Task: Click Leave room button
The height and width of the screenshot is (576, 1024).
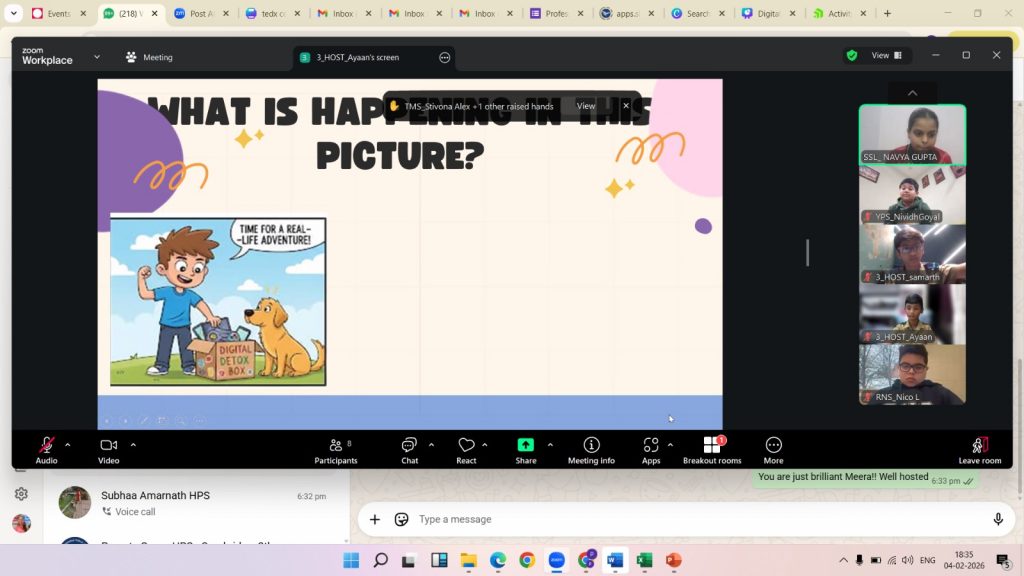Action: coord(979,449)
